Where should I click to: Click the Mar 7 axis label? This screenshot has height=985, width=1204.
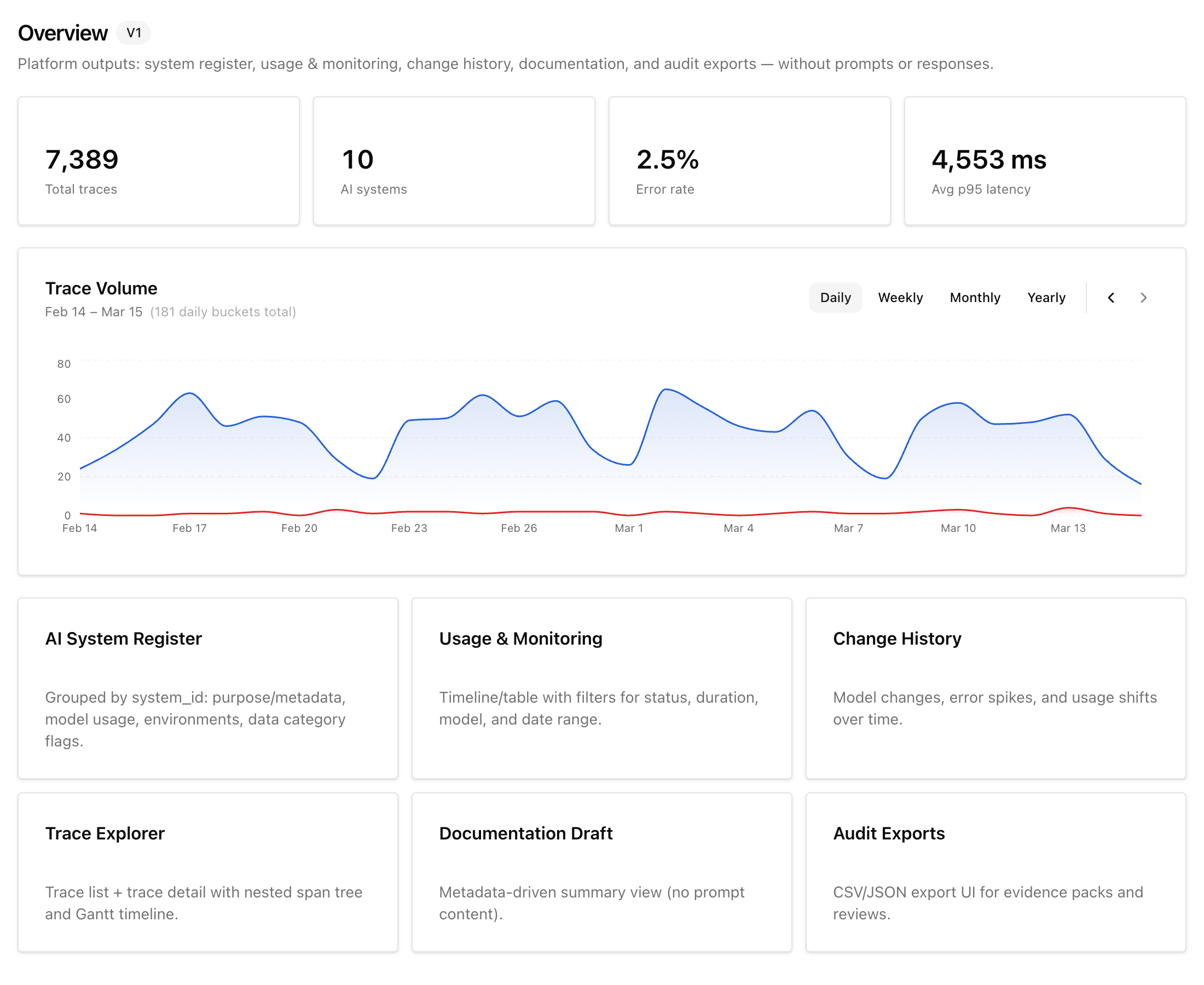848,528
